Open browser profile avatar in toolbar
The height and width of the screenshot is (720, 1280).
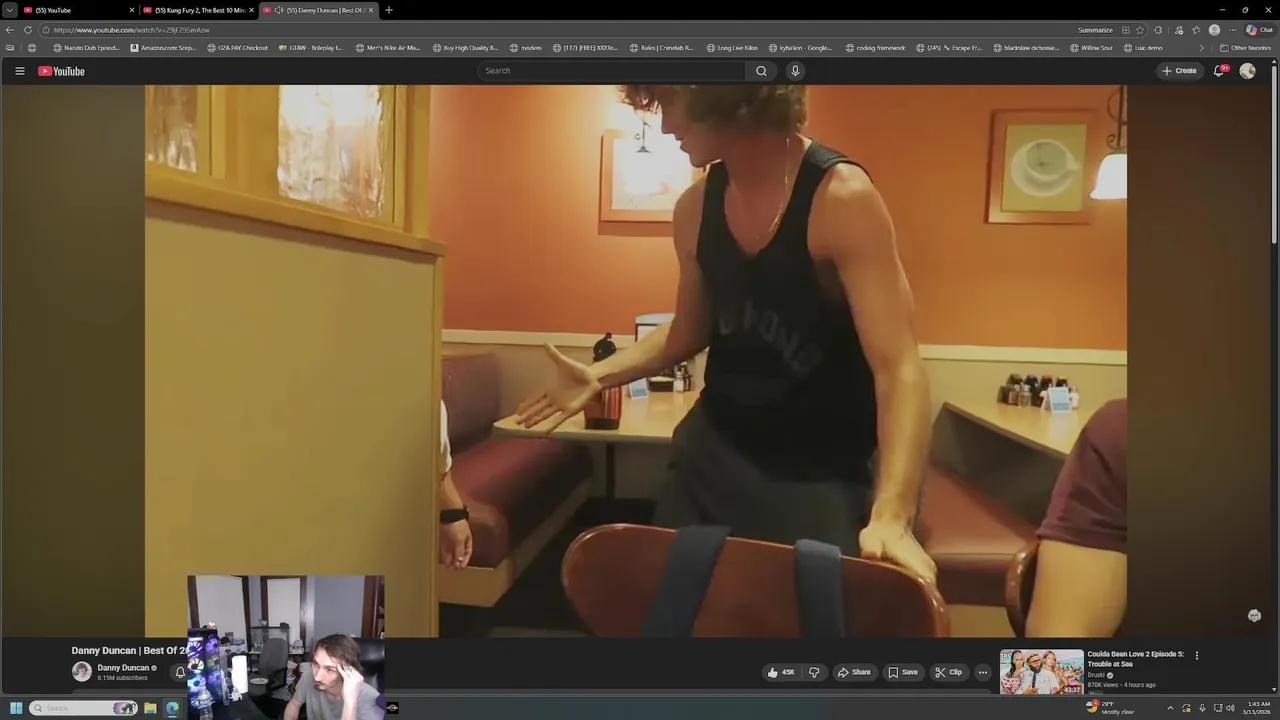[1214, 30]
